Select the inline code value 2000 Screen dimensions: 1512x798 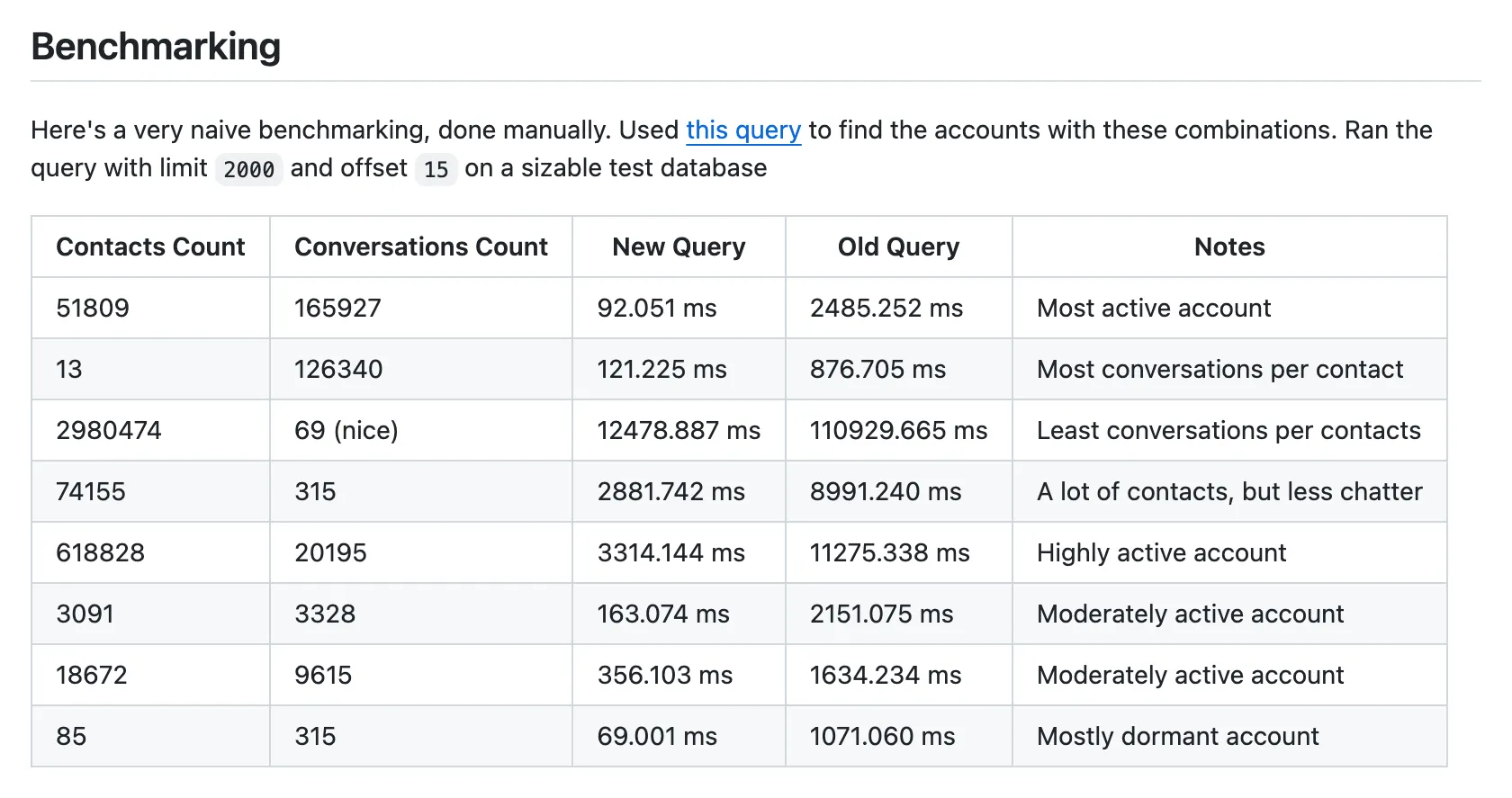[248, 169]
